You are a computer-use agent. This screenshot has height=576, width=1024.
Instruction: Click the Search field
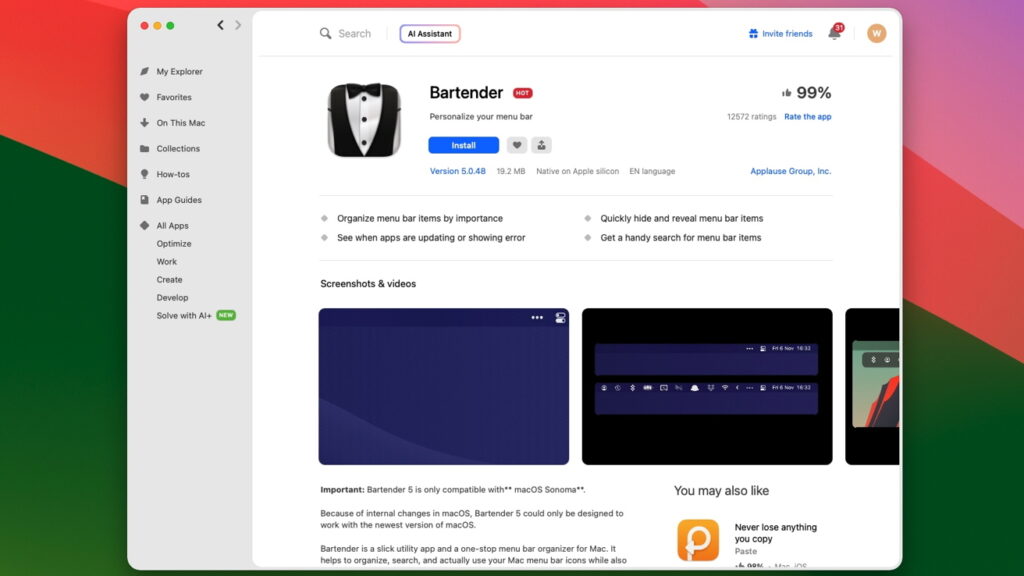tap(354, 34)
